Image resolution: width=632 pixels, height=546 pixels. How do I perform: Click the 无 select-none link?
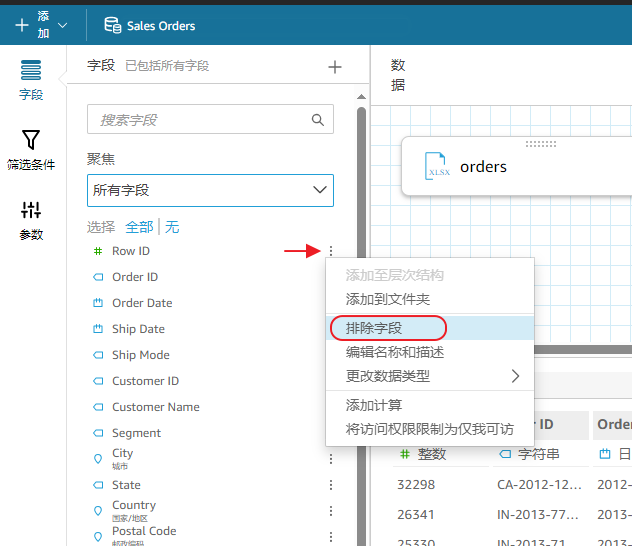coord(172,227)
